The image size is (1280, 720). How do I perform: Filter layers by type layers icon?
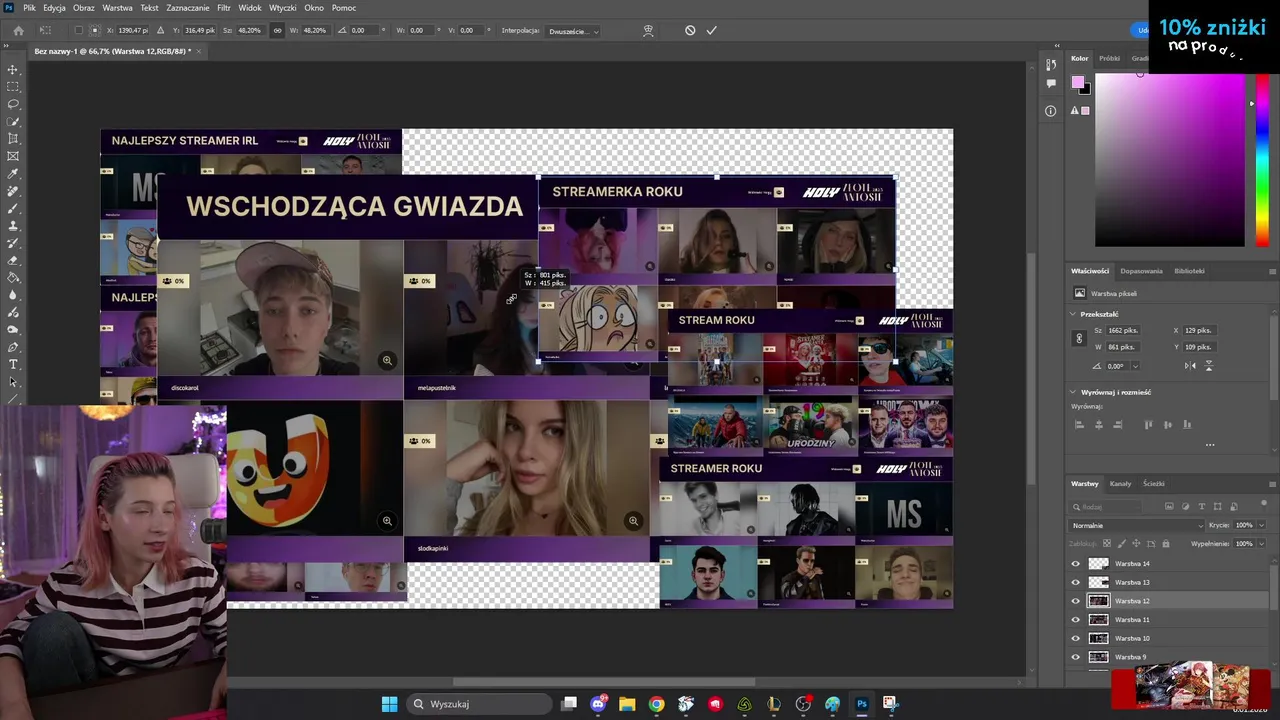tap(1202, 506)
